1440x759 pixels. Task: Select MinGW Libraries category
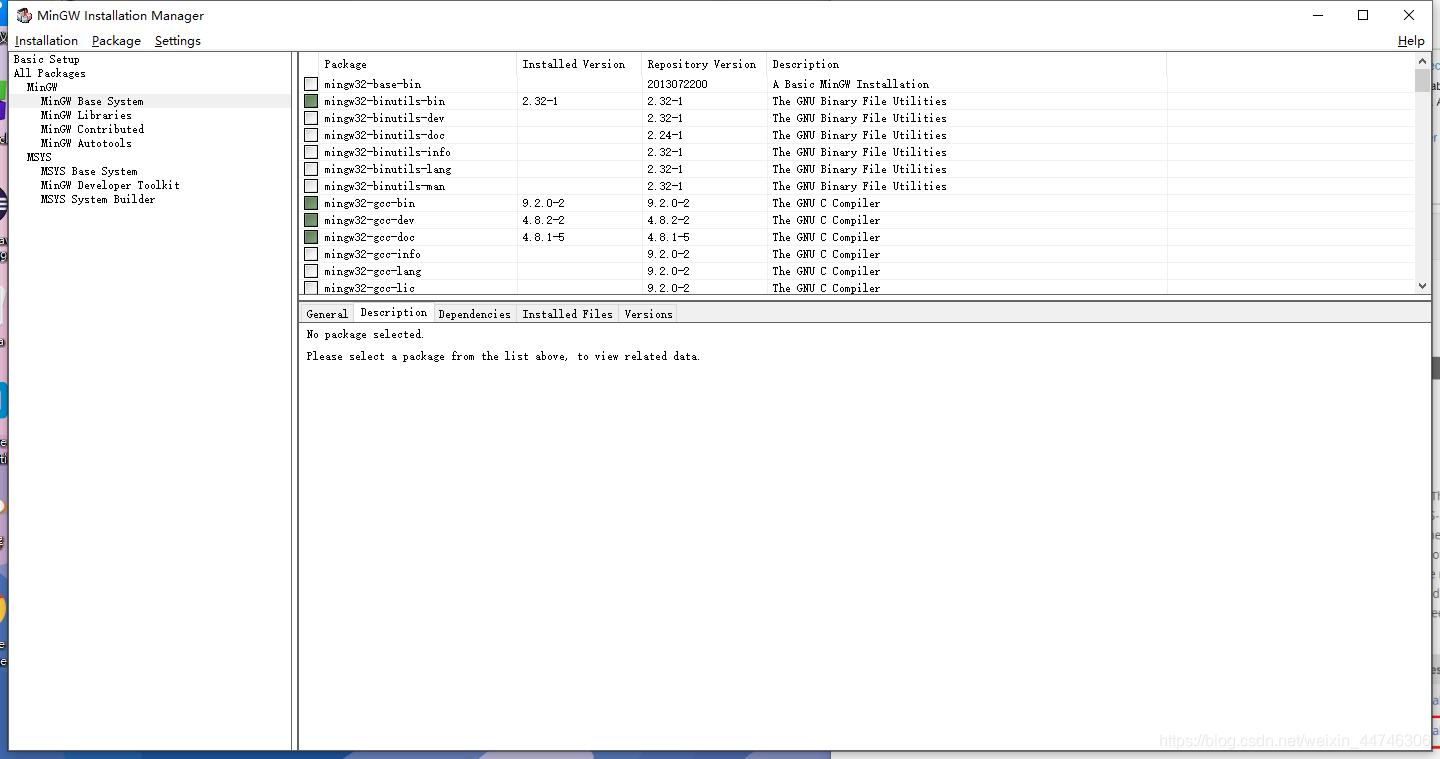click(x=86, y=115)
